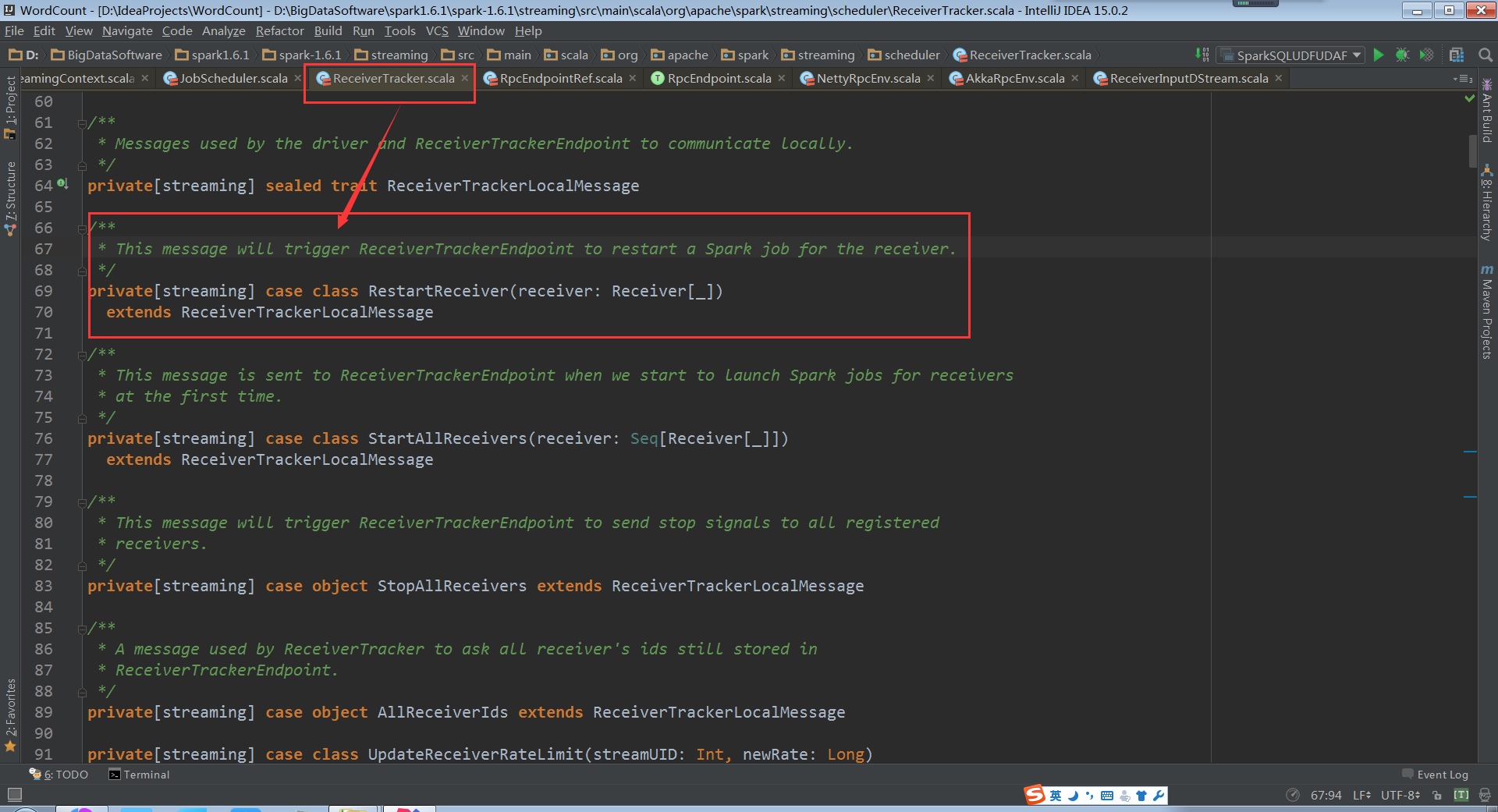Image resolution: width=1498 pixels, height=812 pixels.
Task: Show hidden editor tabs list dropdown
Action: [x=1463, y=79]
